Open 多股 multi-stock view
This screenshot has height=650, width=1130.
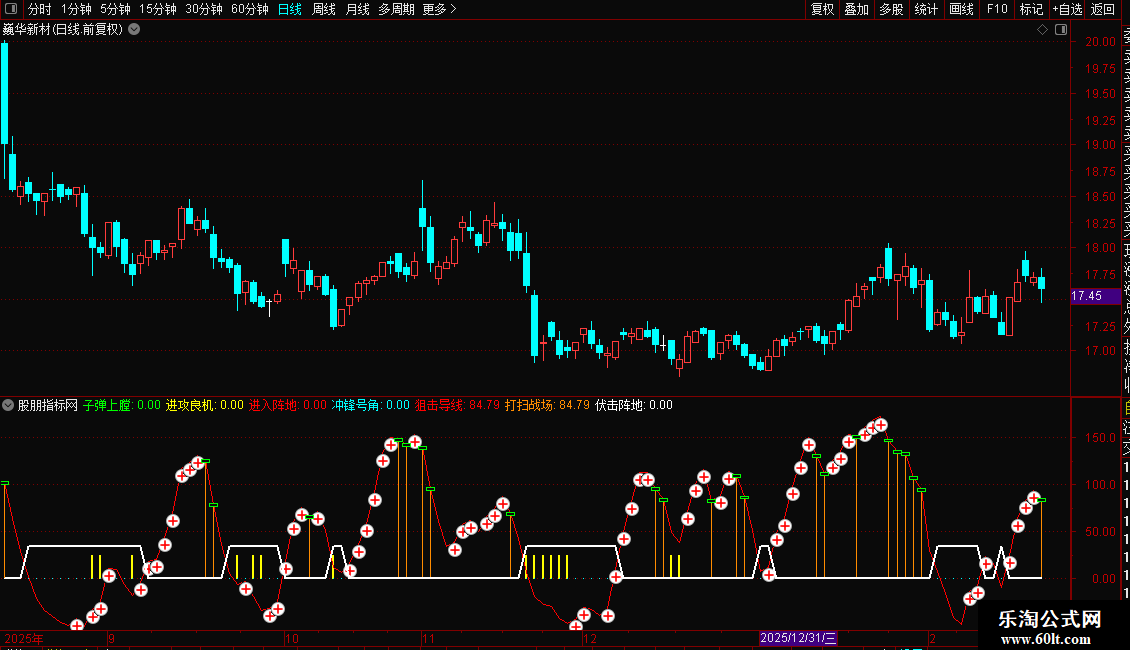point(891,9)
